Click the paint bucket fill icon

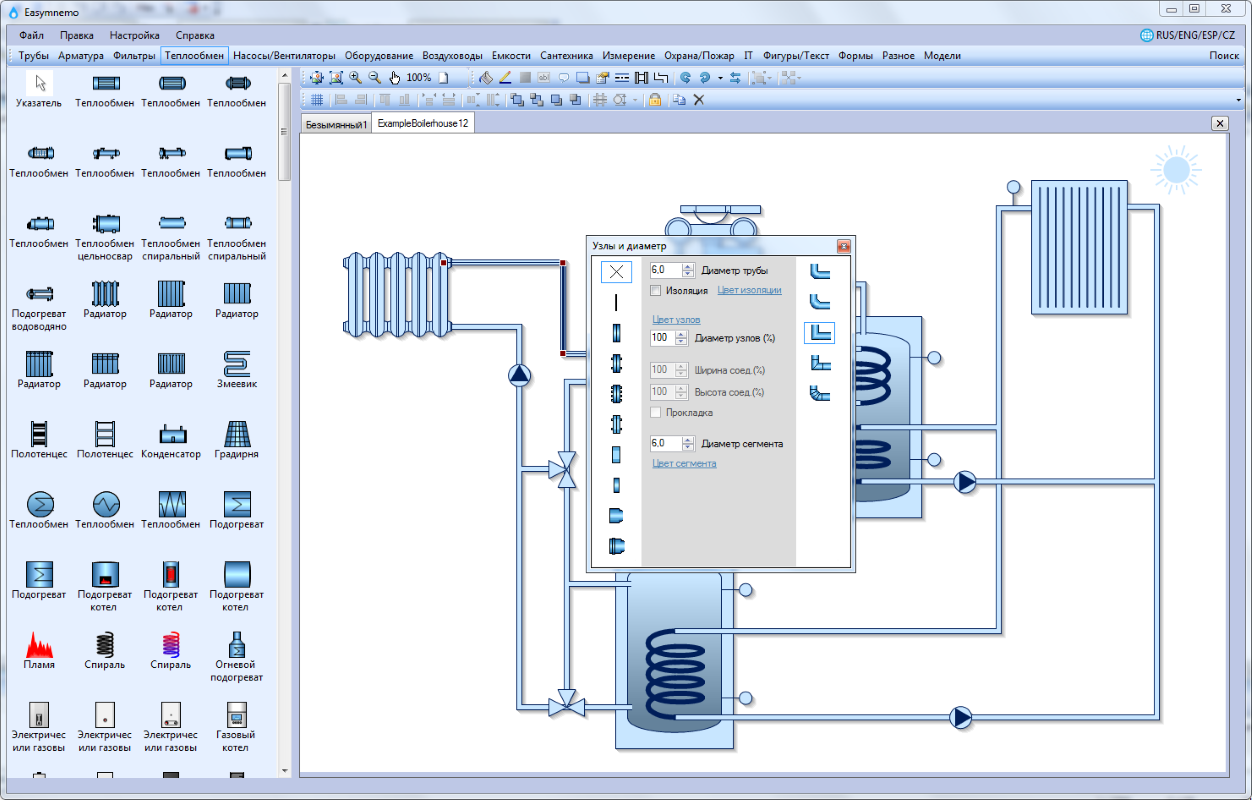point(486,77)
